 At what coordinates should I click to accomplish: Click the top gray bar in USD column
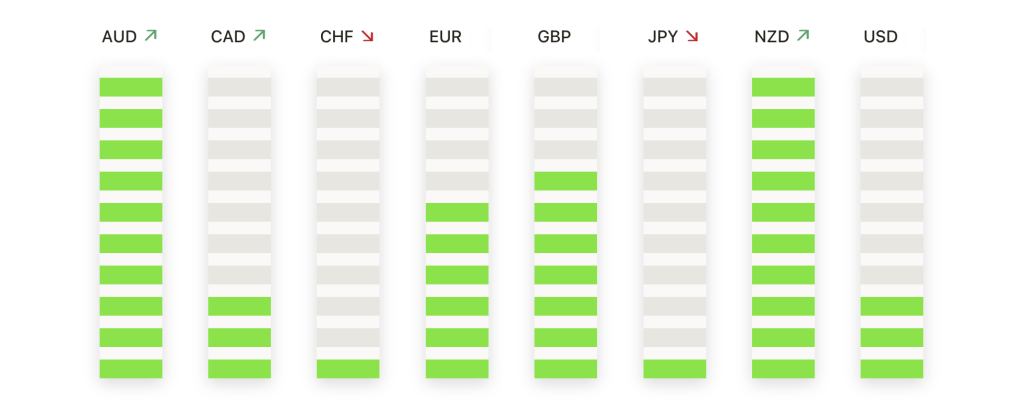[891, 87]
